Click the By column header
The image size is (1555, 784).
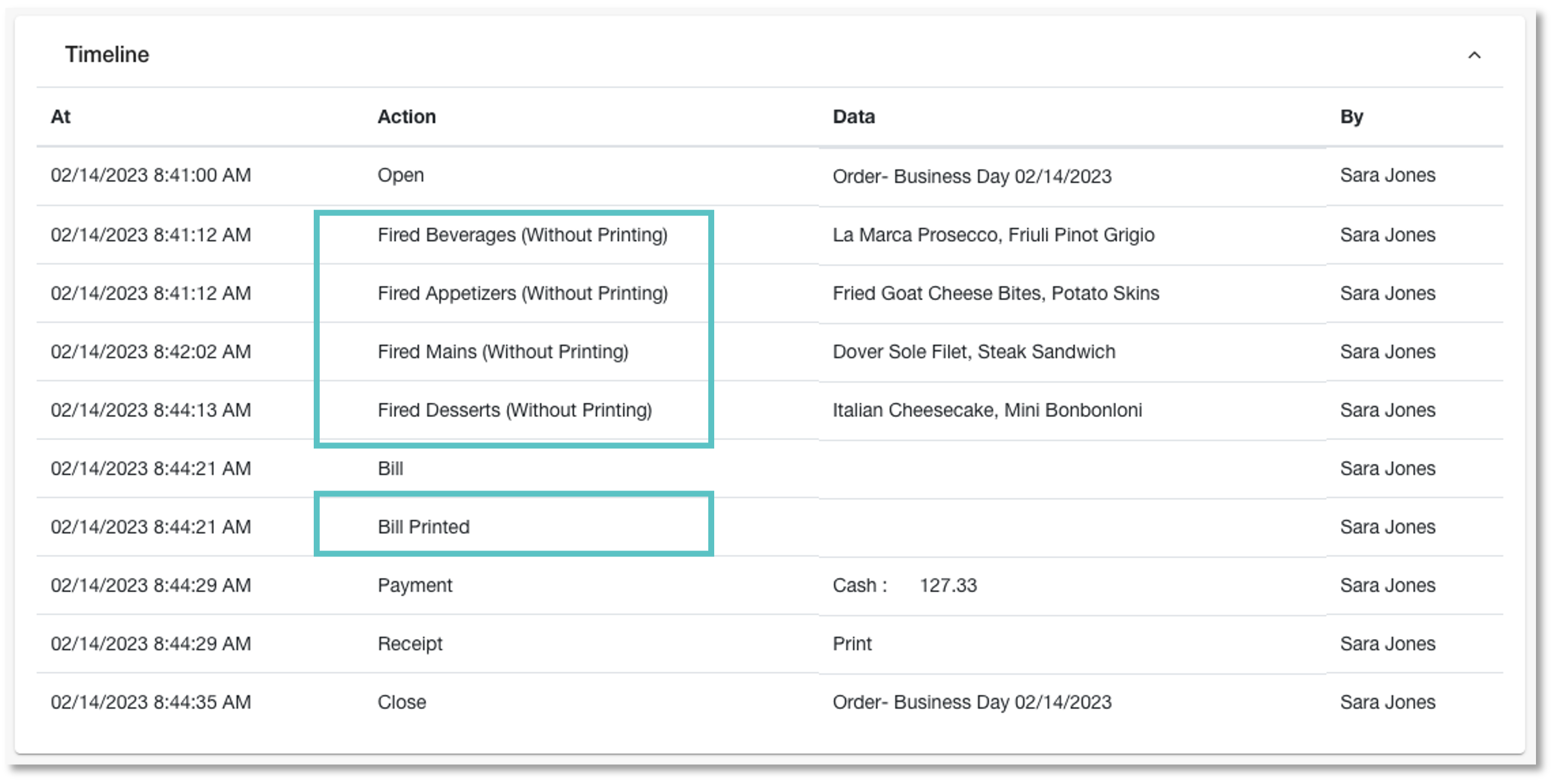(x=1352, y=116)
